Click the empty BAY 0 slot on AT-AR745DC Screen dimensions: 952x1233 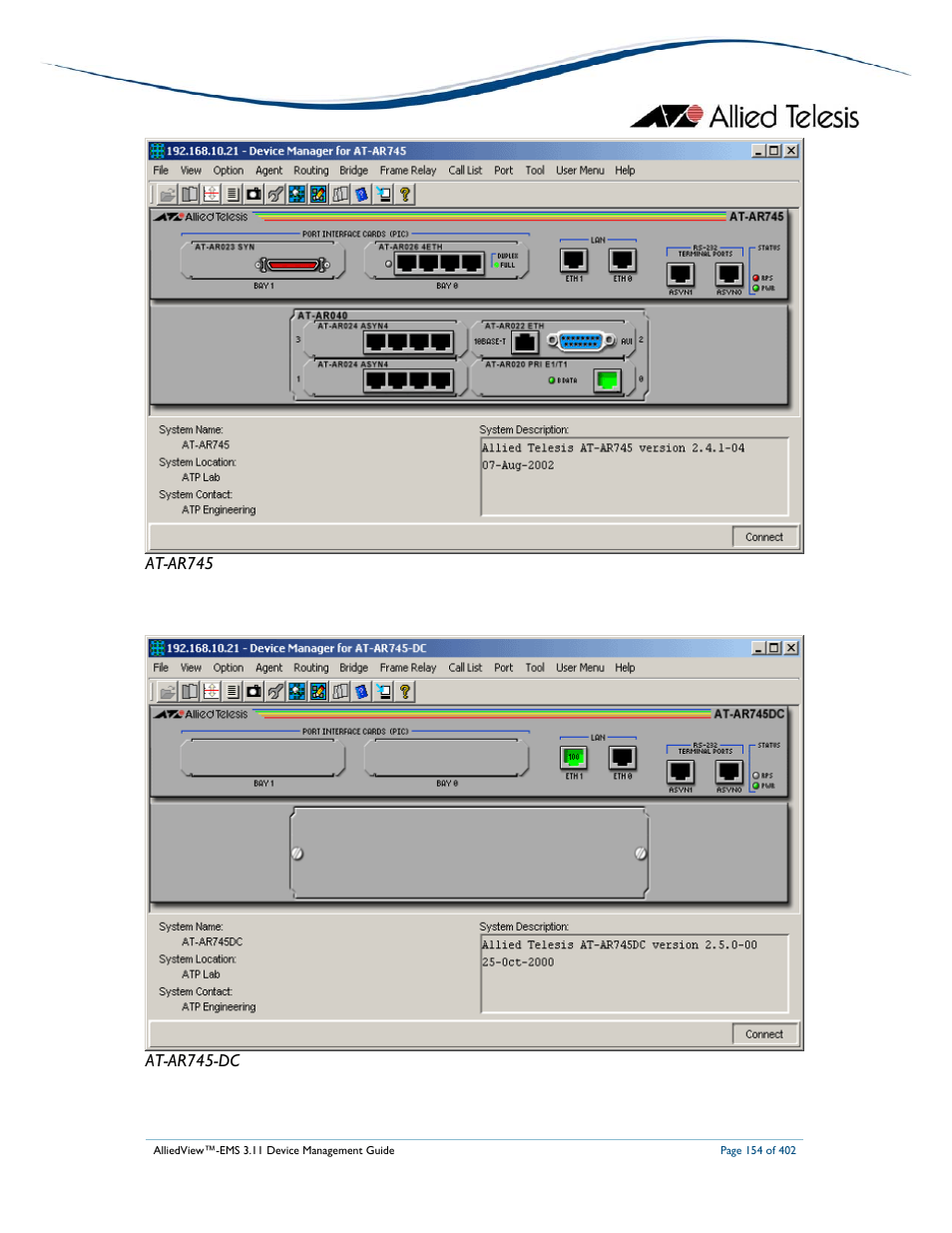click(x=446, y=758)
